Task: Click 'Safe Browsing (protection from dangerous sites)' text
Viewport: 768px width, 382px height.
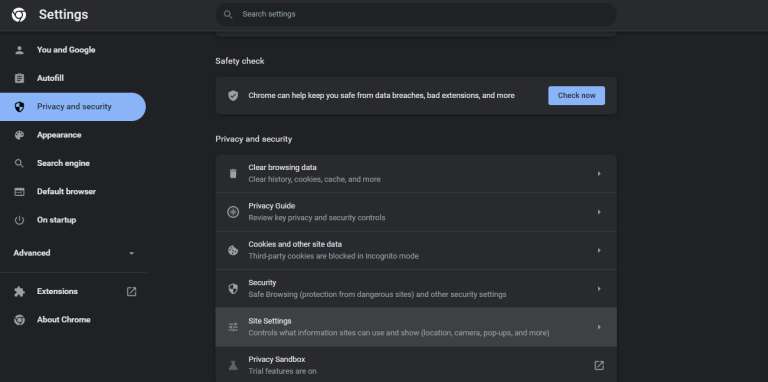Action: click(x=377, y=295)
